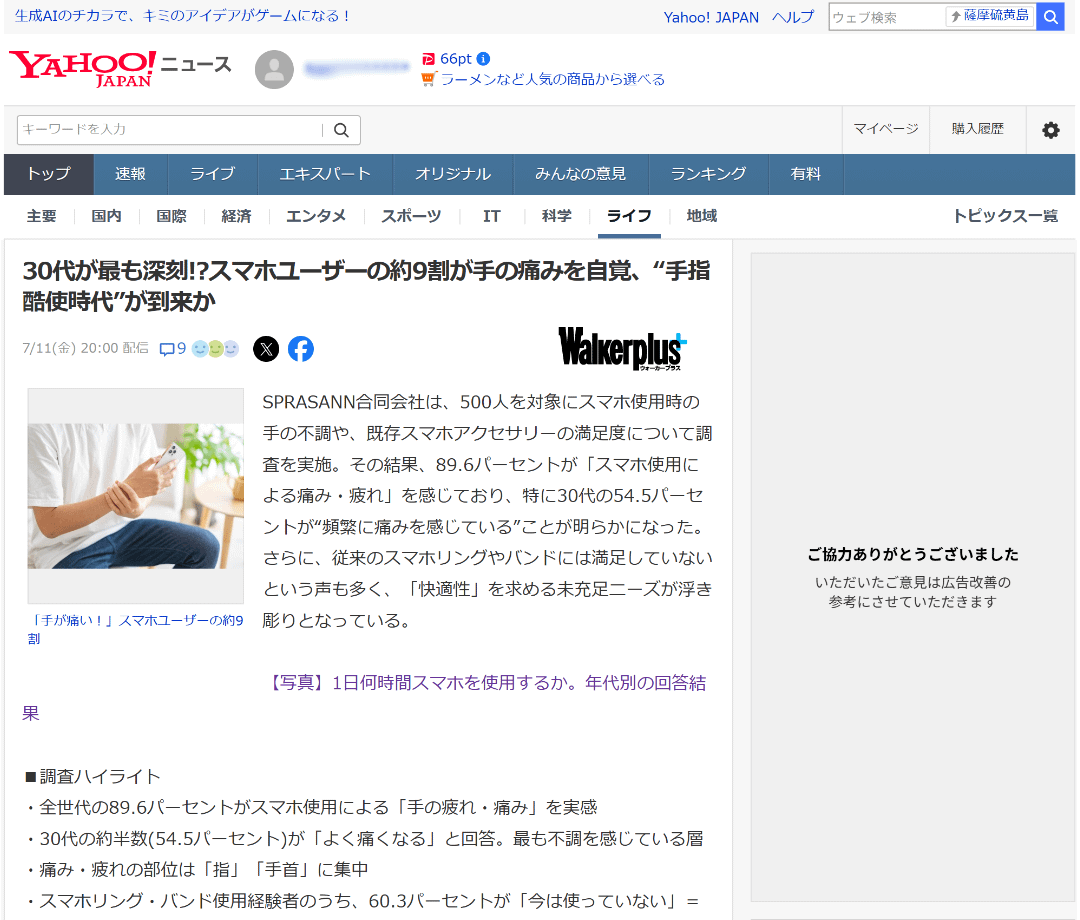Viewport: 1080px width, 920px height.
Task: Click the blue web search magnifier button
Action: (1050, 17)
